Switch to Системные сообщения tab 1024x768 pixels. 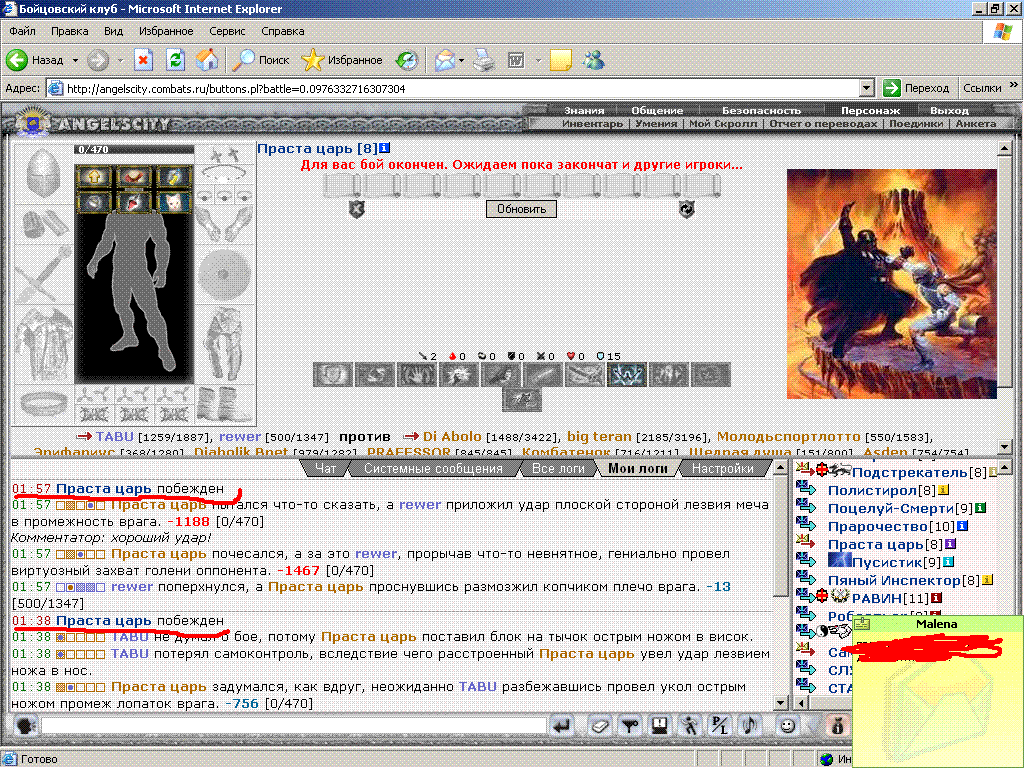pyautogui.click(x=433, y=468)
